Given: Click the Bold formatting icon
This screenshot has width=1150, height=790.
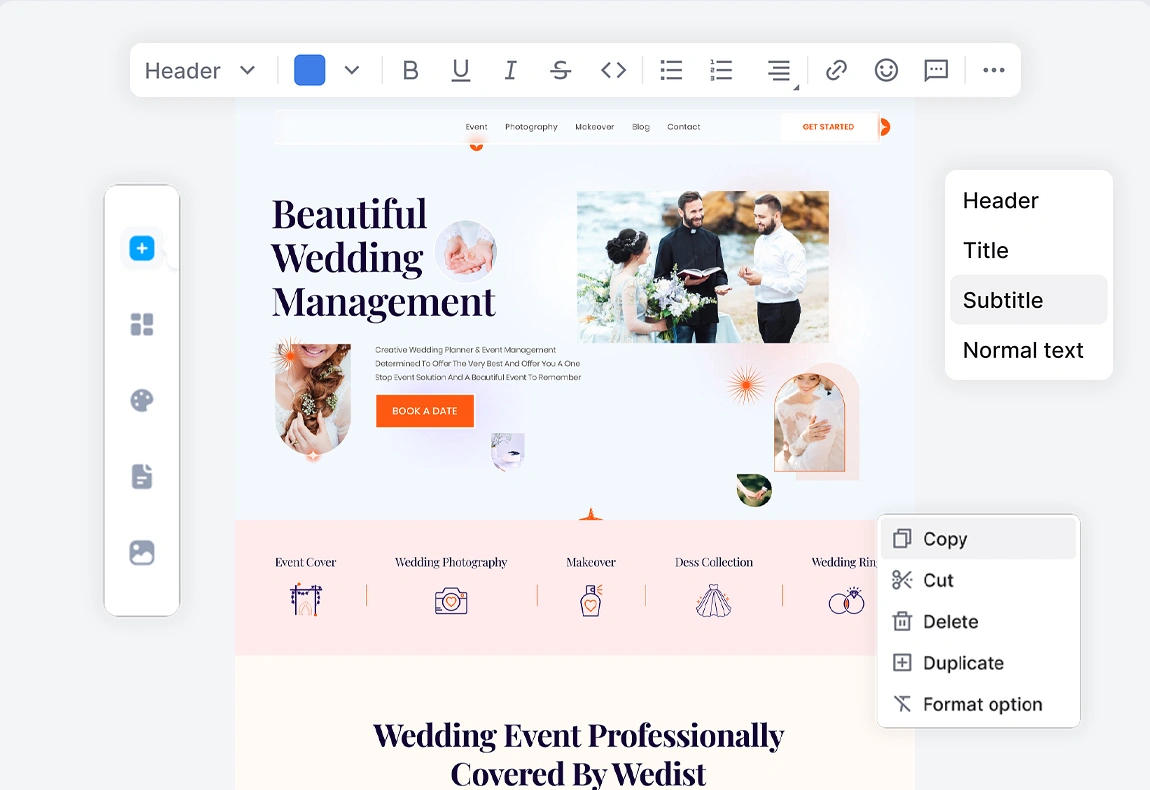Looking at the screenshot, I should [410, 70].
